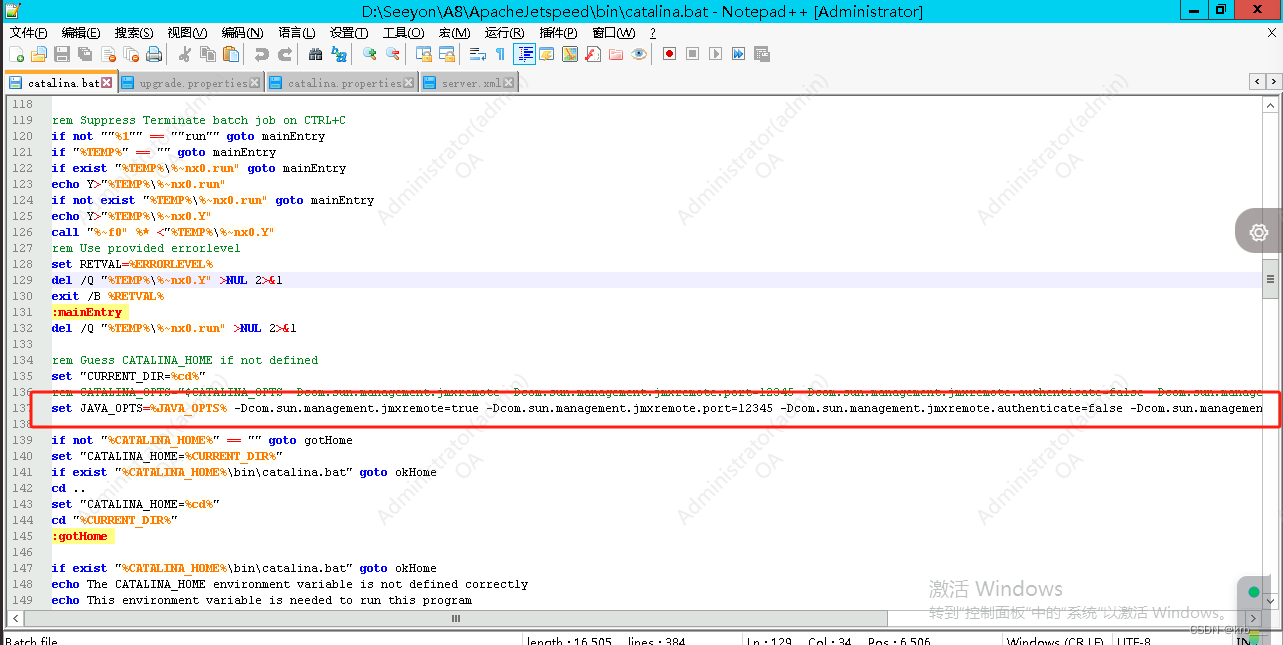Click the Zoom In magnifier icon
This screenshot has width=1283, height=645.
(369, 54)
